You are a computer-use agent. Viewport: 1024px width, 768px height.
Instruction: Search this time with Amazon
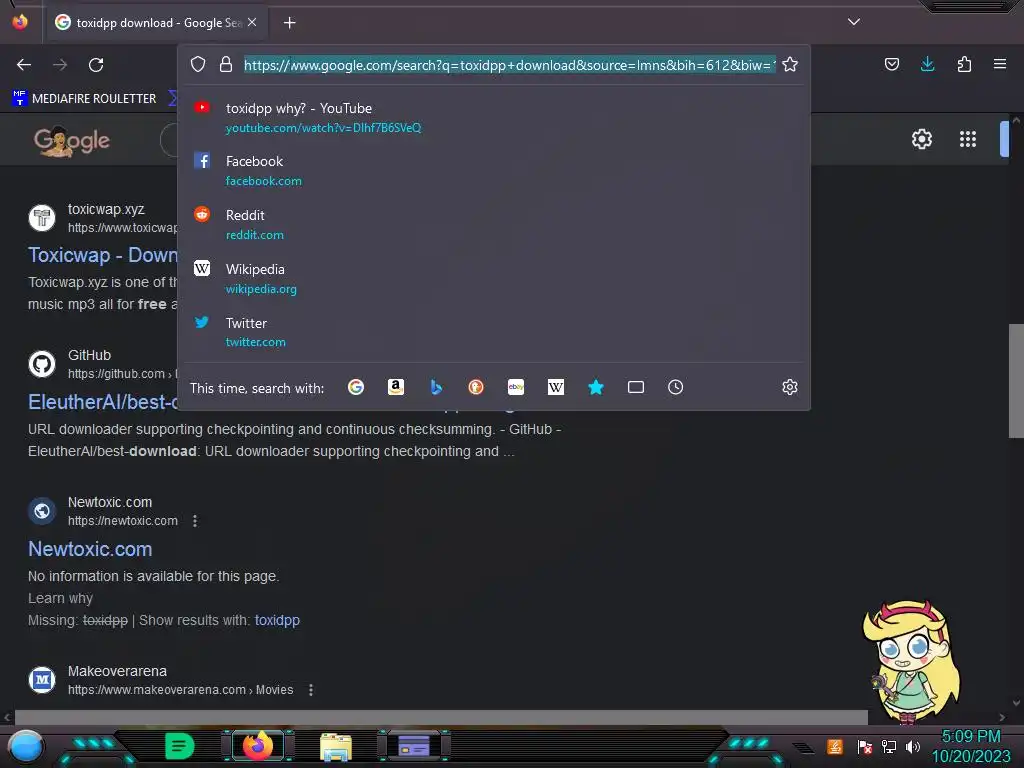(x=396, y=387)
